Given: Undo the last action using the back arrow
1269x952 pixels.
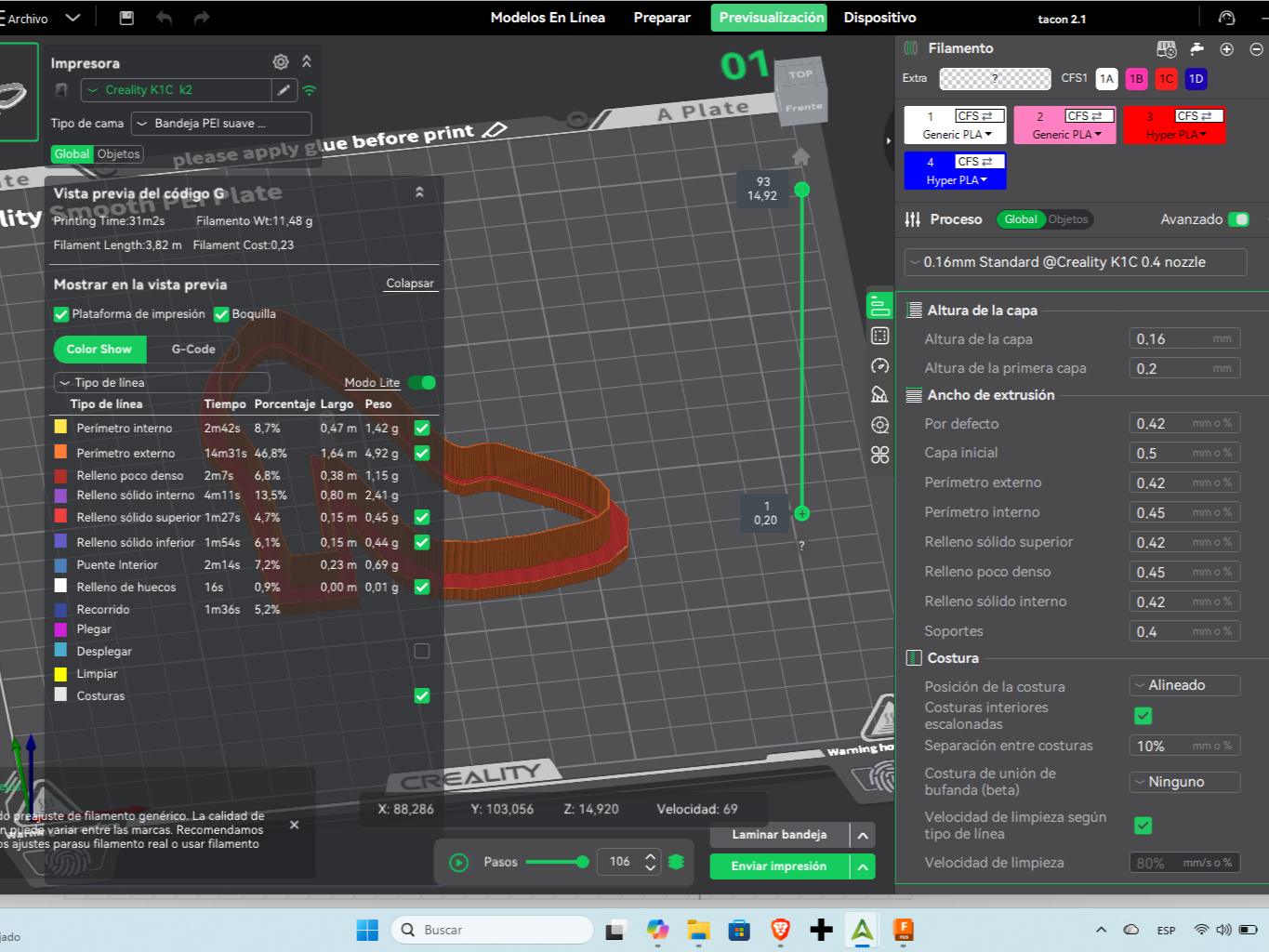Looking at the screenshot, I should click(165, 18).
